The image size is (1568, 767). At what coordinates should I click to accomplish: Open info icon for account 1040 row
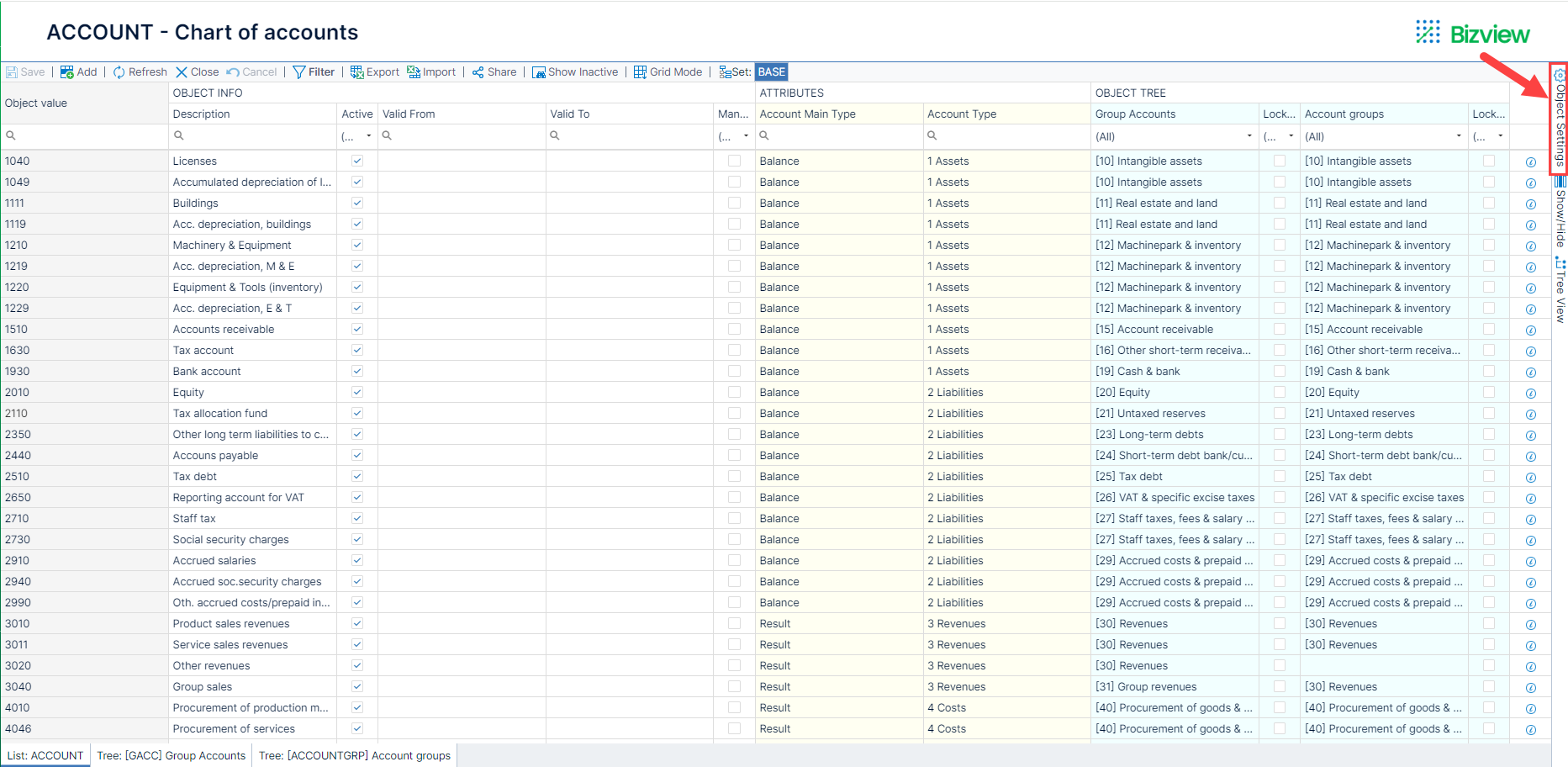point(1530,162)
